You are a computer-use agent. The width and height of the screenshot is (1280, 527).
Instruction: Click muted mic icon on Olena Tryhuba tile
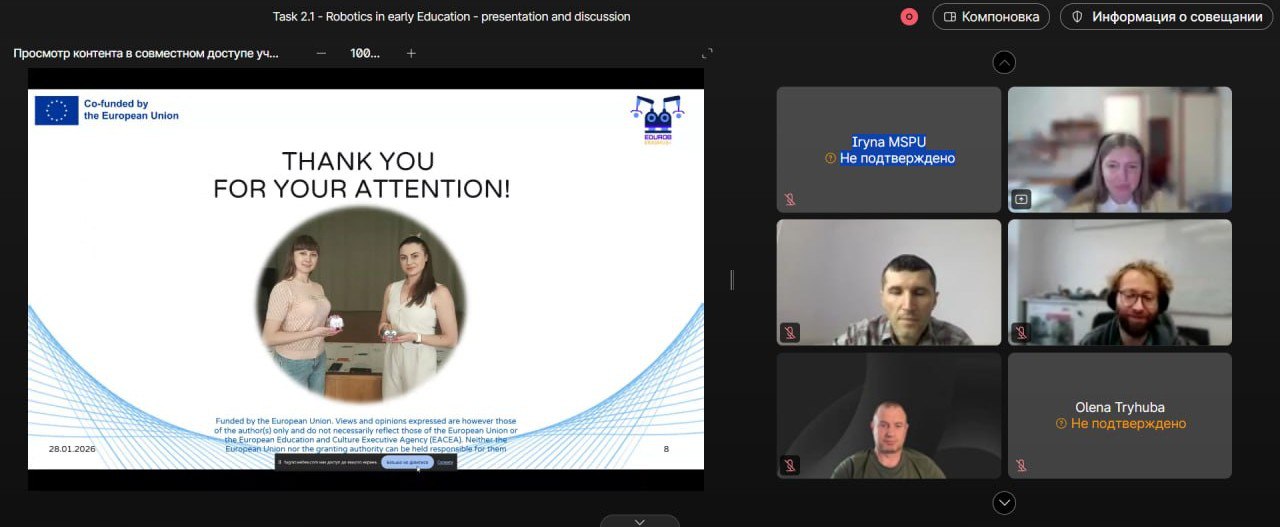point(1021,465)
